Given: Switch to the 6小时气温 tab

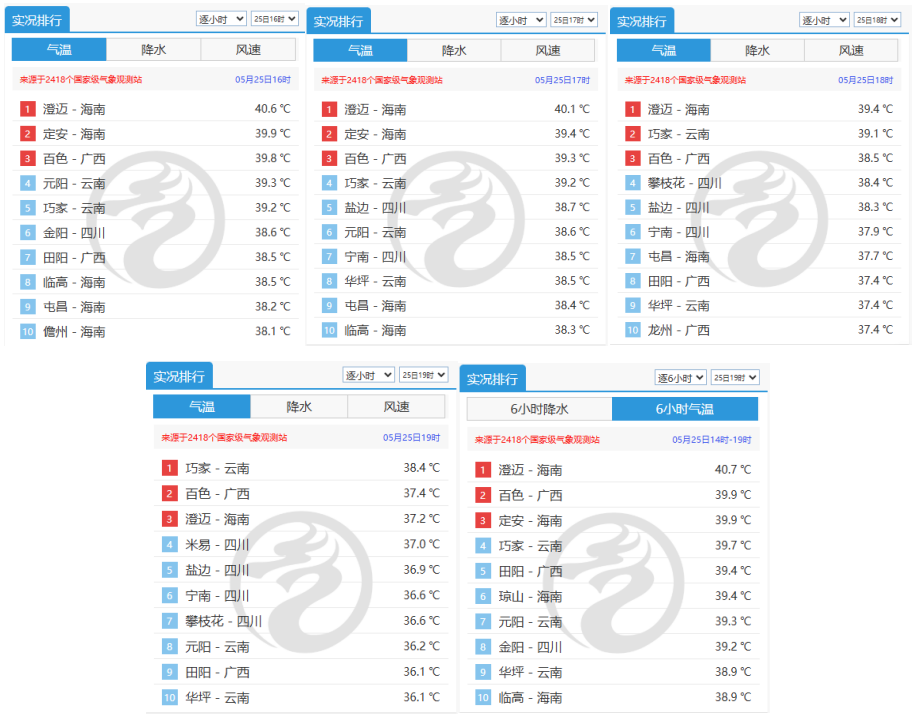Looking at the screenshot, I should pos(685,409).
